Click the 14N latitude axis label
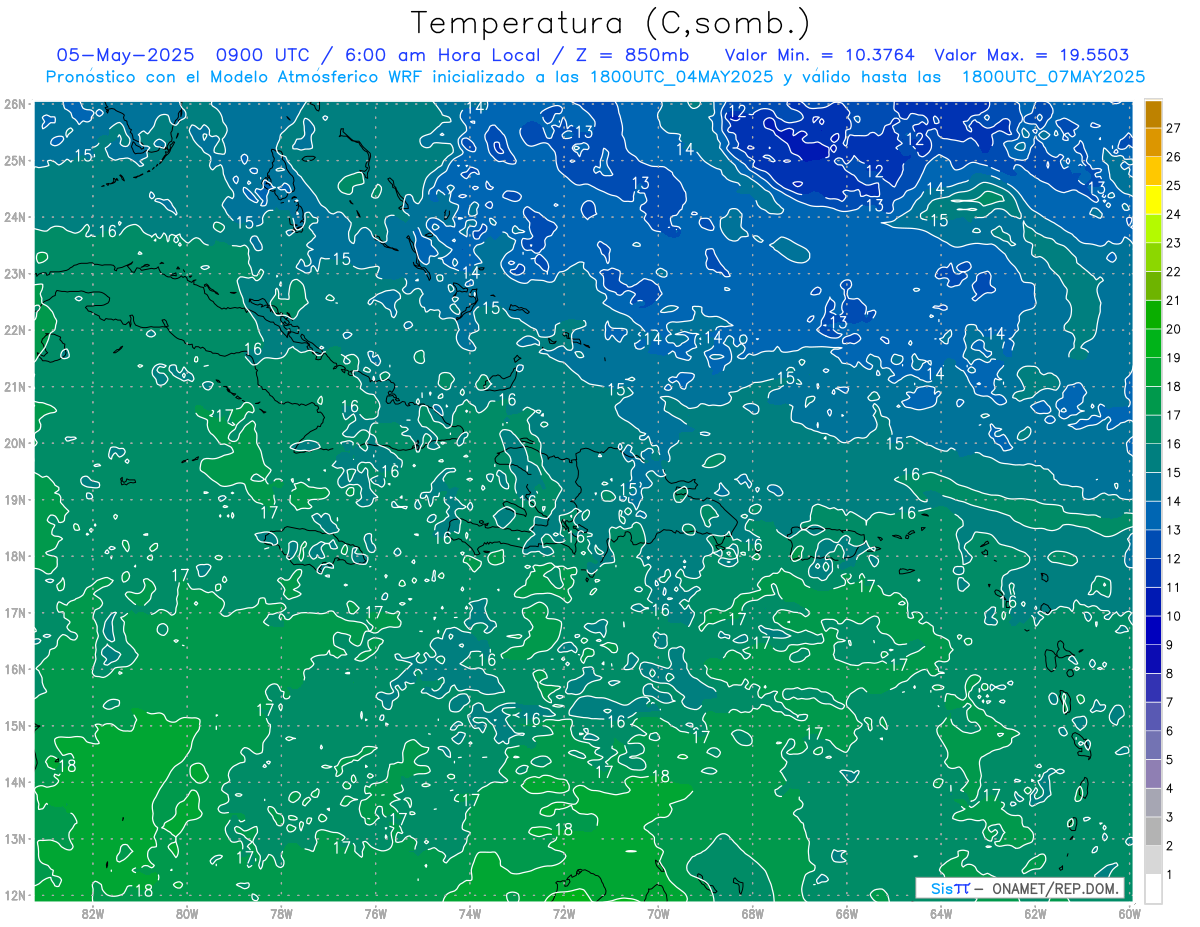This screenshot has width=1200, height=927. point(15,782)
